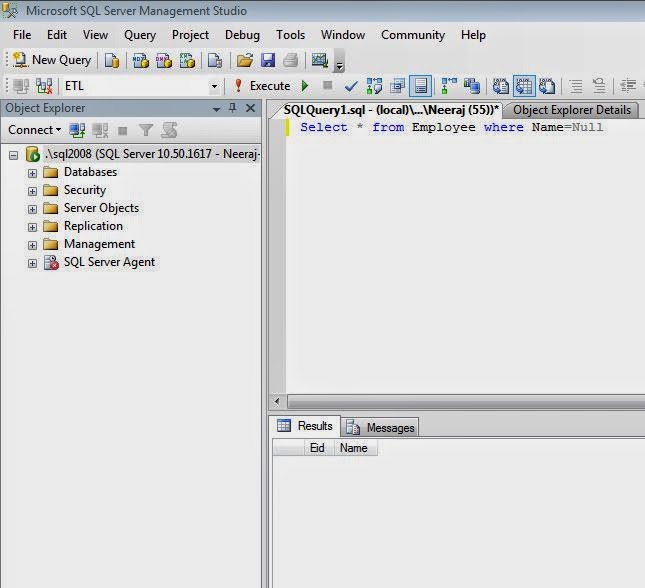The image size is (645, 588).
Task: Click the Filter funnel icon
Action: pos(146,130)
